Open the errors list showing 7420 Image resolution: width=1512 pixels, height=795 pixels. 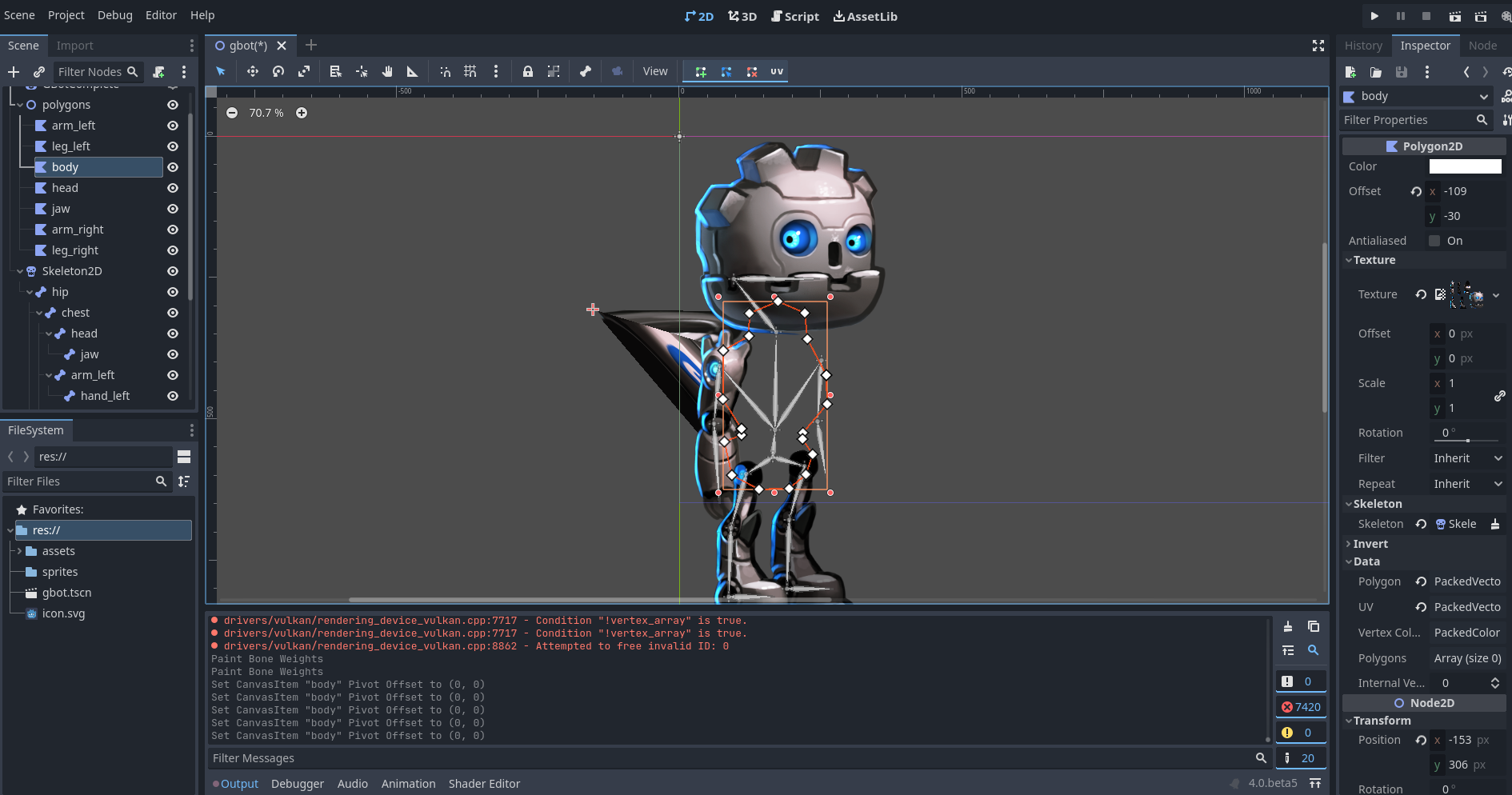click(x=1302, y=706)
